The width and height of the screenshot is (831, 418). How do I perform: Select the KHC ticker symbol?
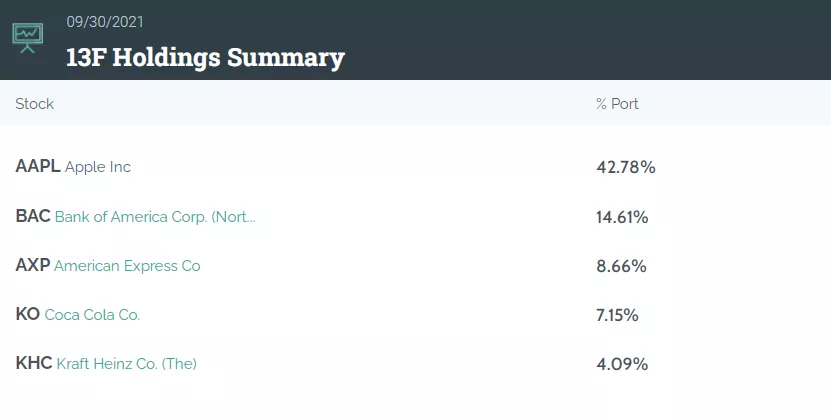34,364
